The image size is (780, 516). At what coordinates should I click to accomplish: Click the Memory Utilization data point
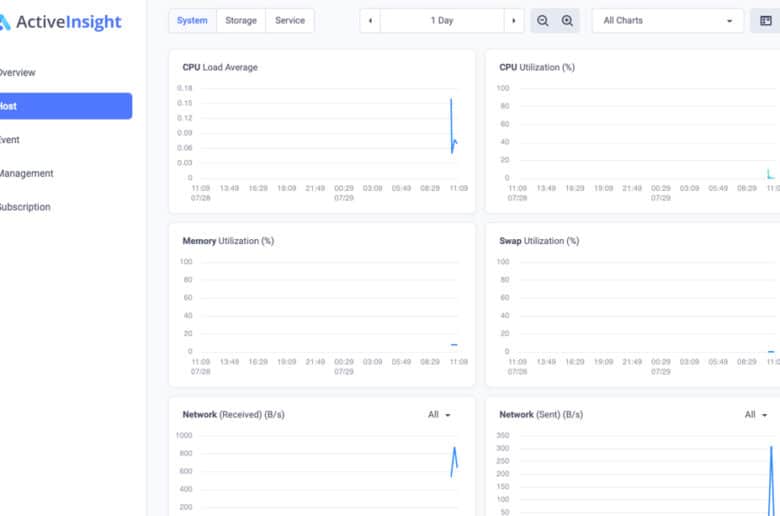454,345
